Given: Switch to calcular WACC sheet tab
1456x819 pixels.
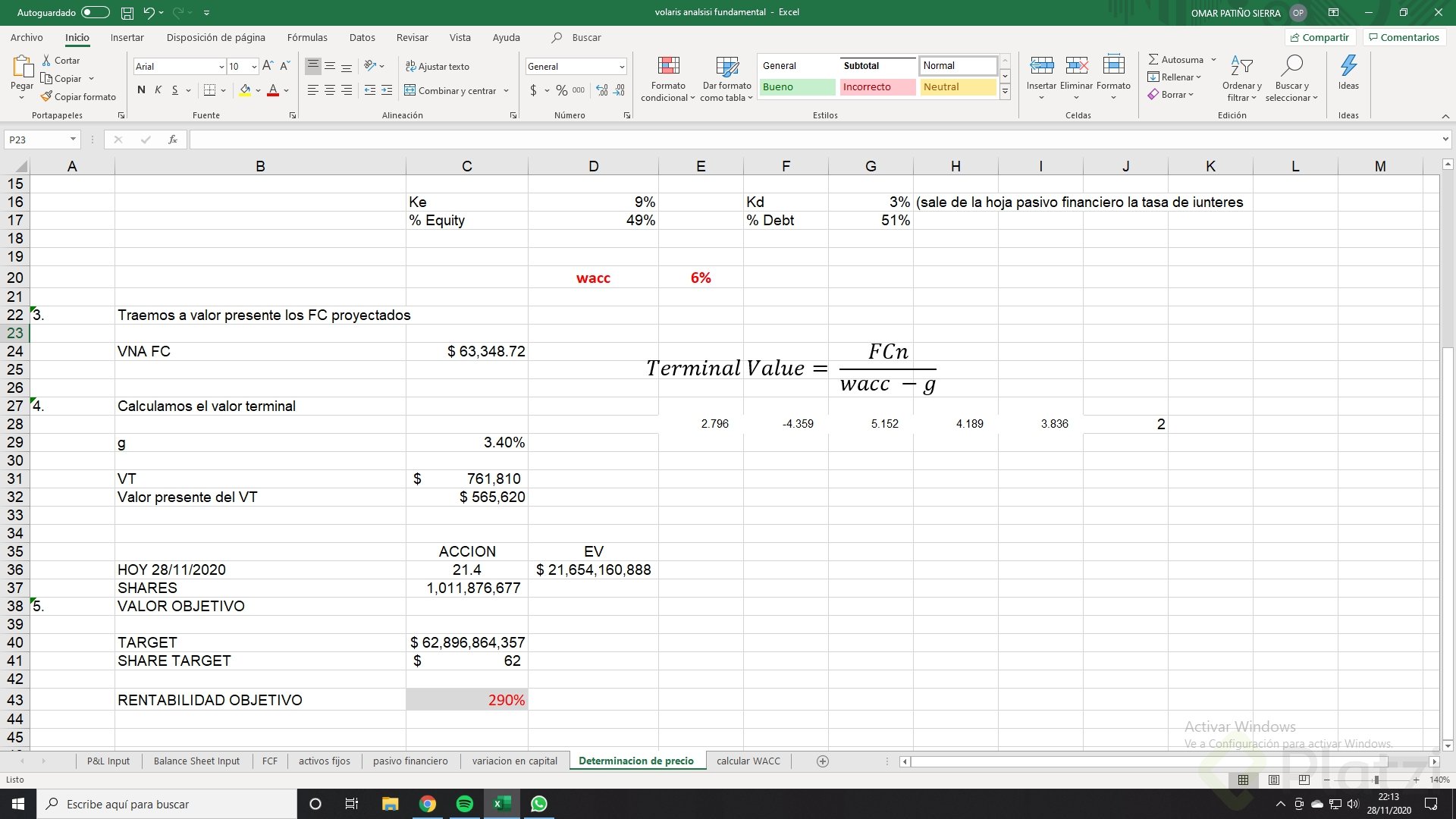Looking at the screenshot, I should (x=748, y=761).
